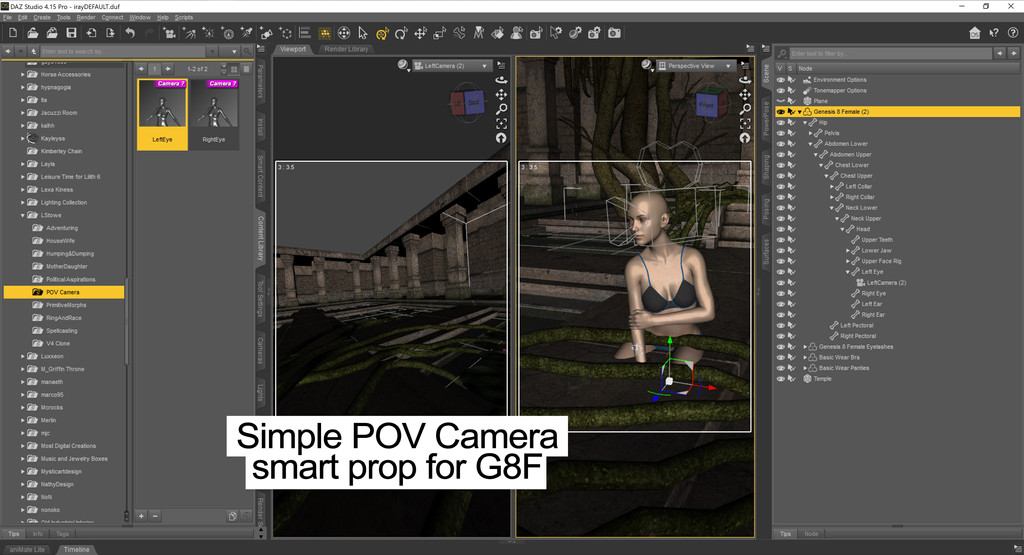Click pan icon in Perspective View viewport
Screen dimensions: 1024x555
744,95
